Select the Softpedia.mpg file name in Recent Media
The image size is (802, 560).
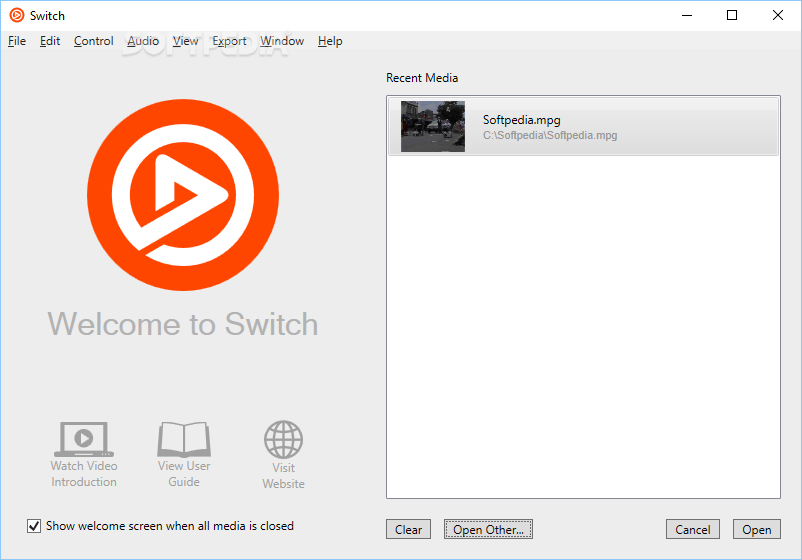(522, 120)
